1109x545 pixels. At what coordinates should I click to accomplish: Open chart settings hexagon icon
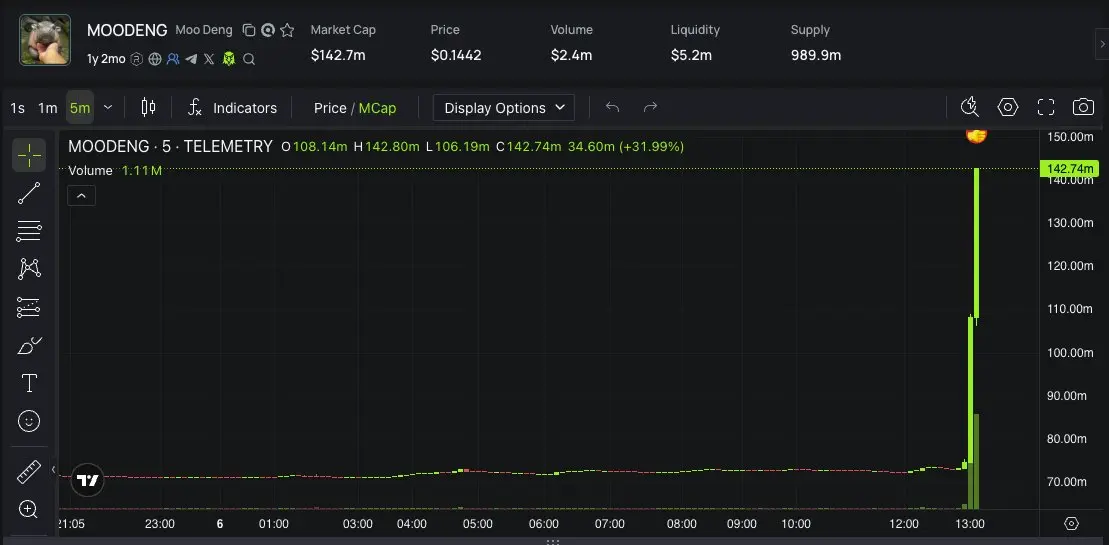pyautogui.click(x=1008, y=107)
